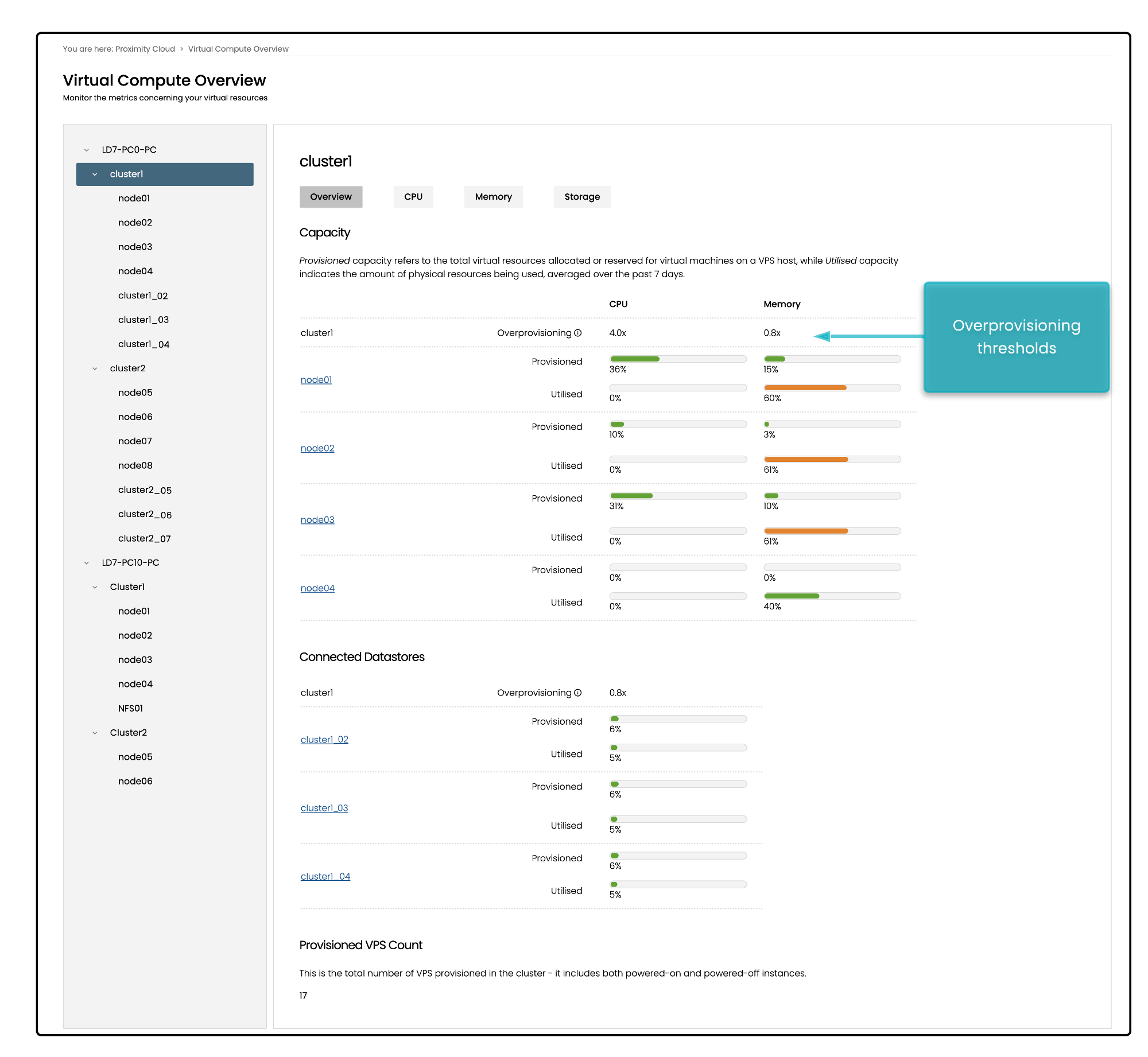This screenshot has width=1148, height=1057.
Task: Open the Storage tab
Action: tap(581, 197)
